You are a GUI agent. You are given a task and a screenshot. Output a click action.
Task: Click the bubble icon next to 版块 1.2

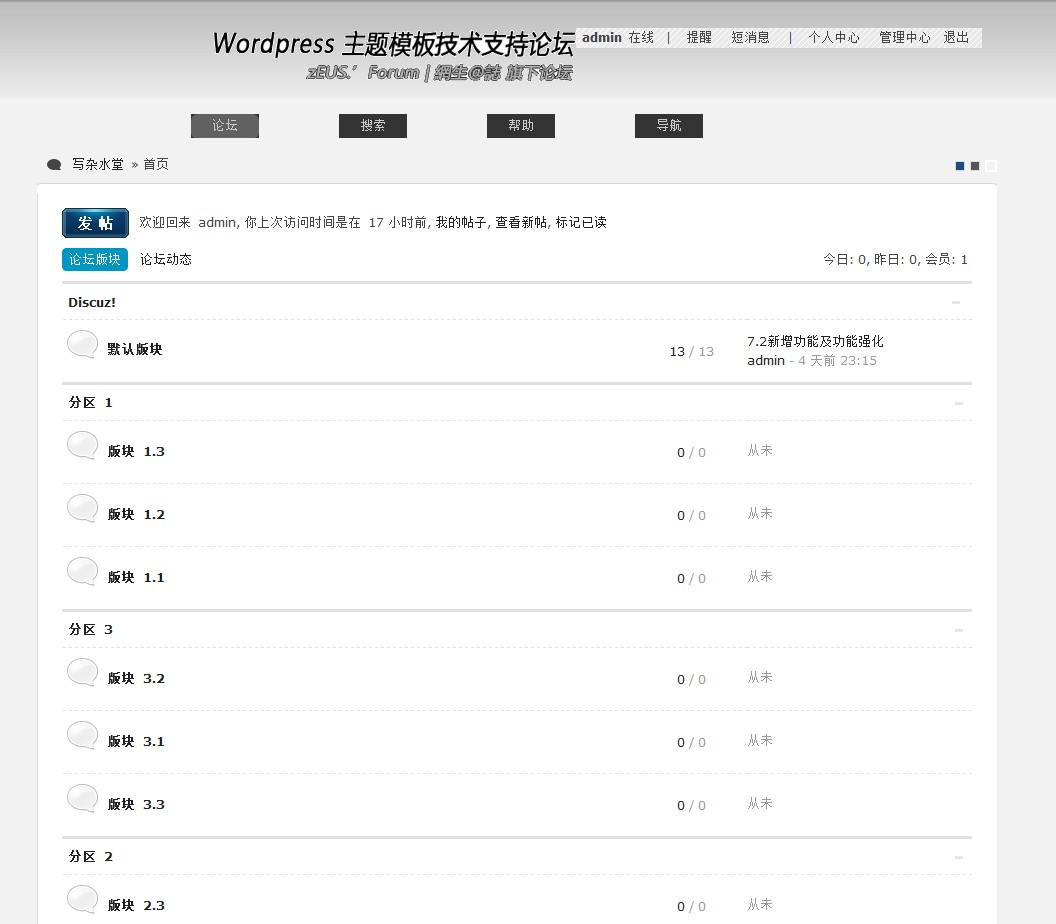pos(83,508)
